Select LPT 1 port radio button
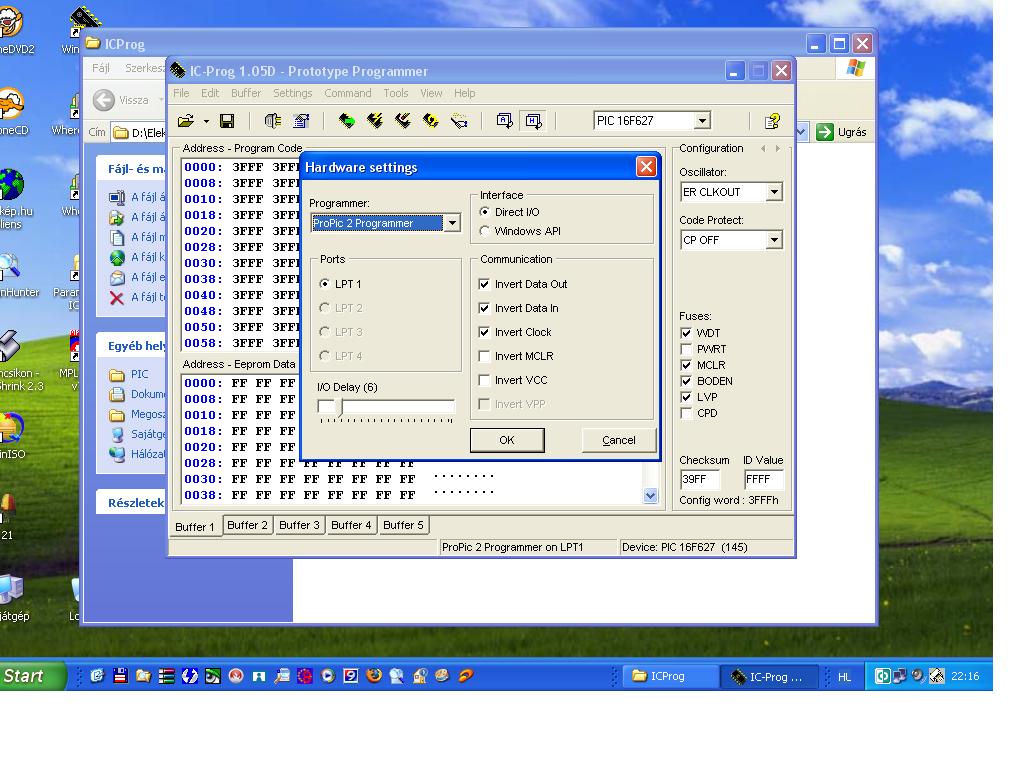Image resolution: width=1024 pixels, height=768 pixels. pyautogui.click(x=325, y=284)
